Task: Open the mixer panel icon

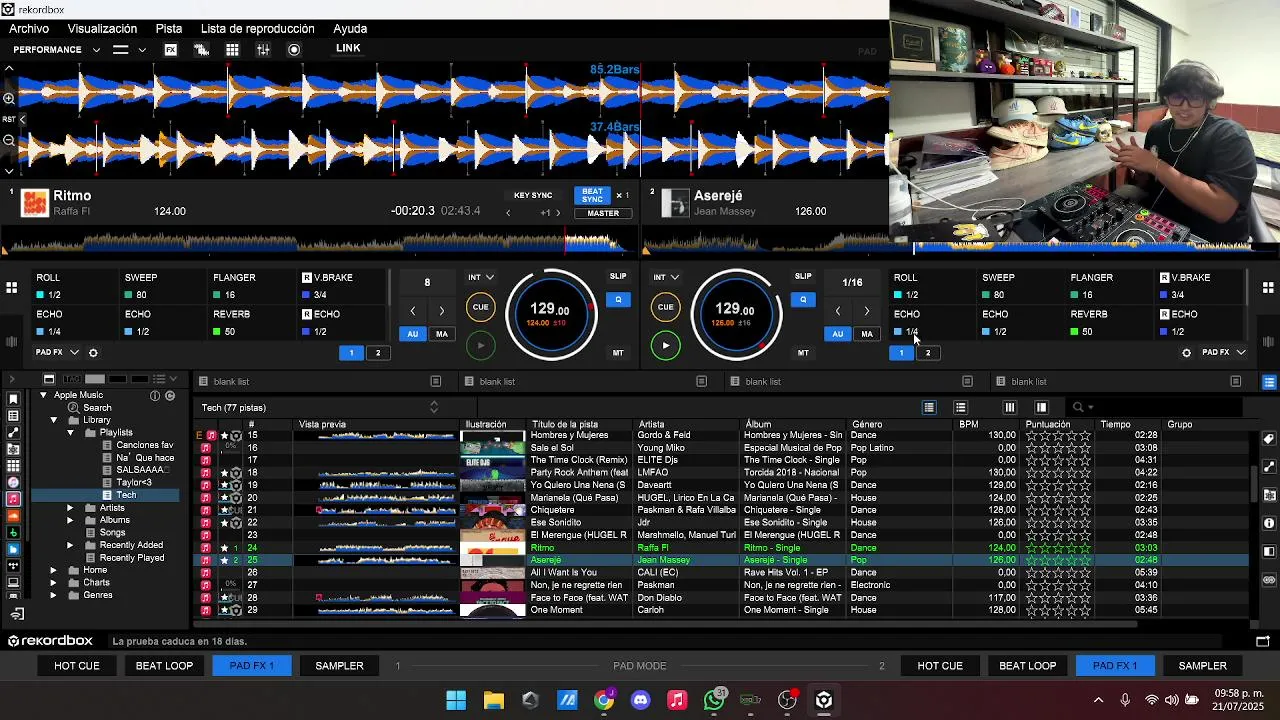Action: tap(263, 49)
